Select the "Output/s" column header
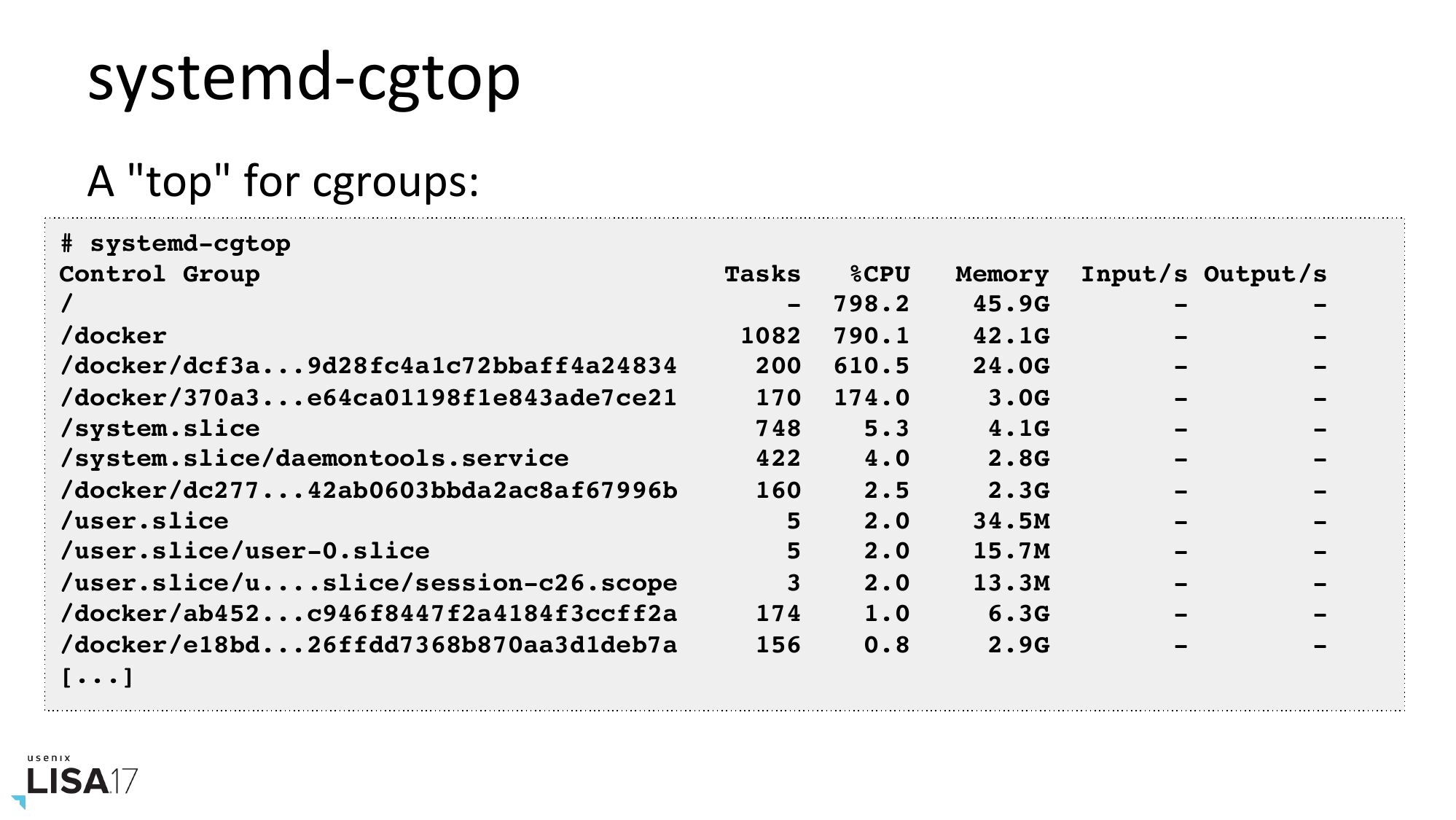The image size is (1456, 820). tap(1264, 275)
